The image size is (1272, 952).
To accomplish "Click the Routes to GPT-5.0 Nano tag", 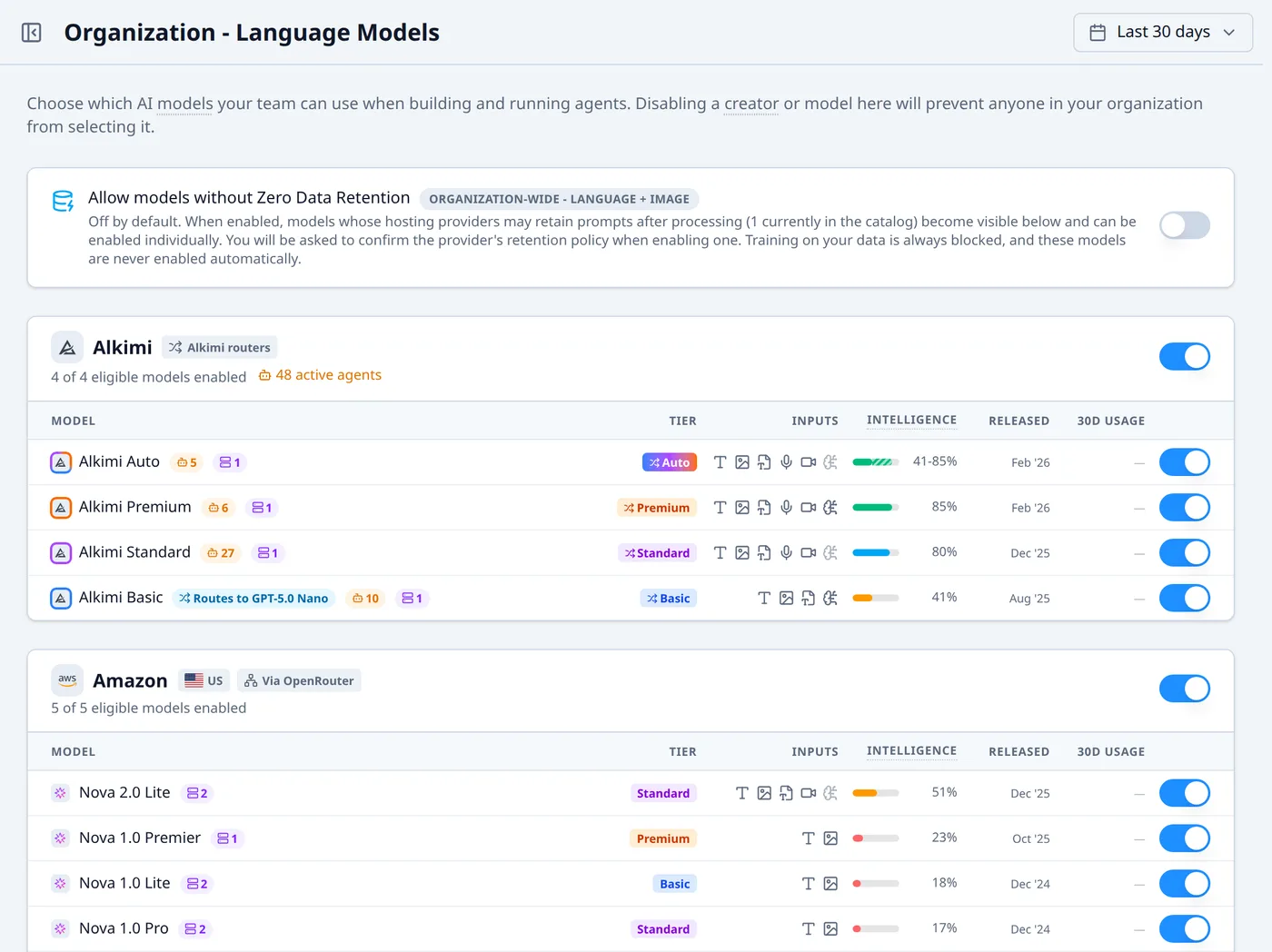I will [x=253, y=599].
